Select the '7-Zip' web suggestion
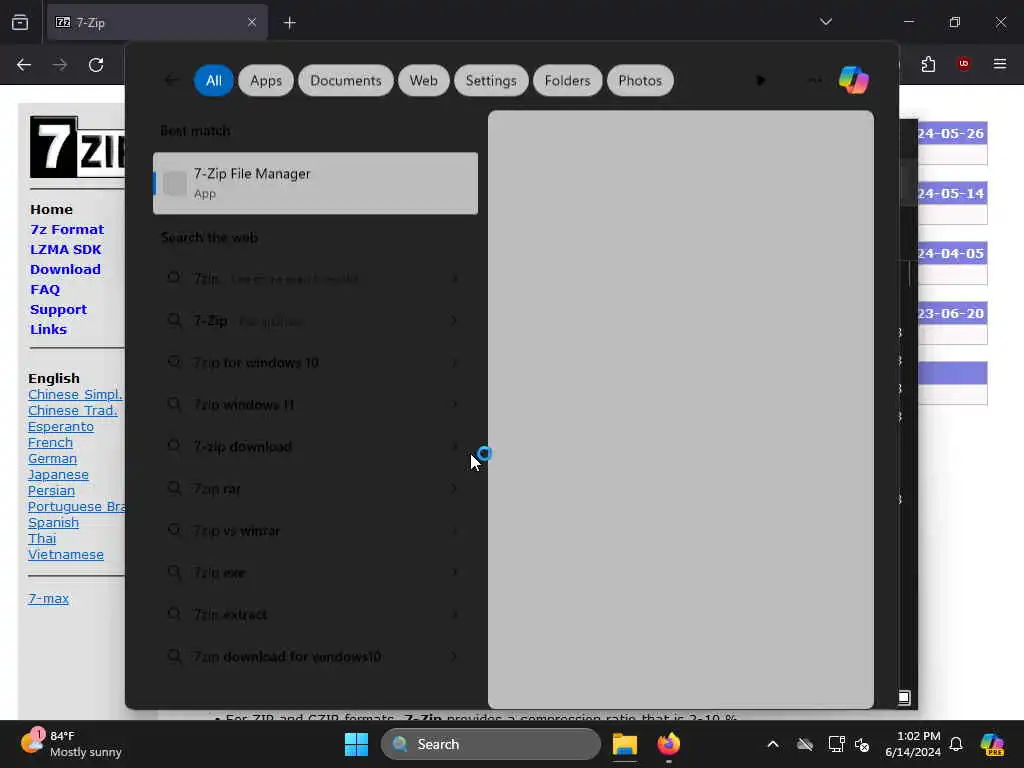This screenshot has width=1024, height=768. (315, 321)
